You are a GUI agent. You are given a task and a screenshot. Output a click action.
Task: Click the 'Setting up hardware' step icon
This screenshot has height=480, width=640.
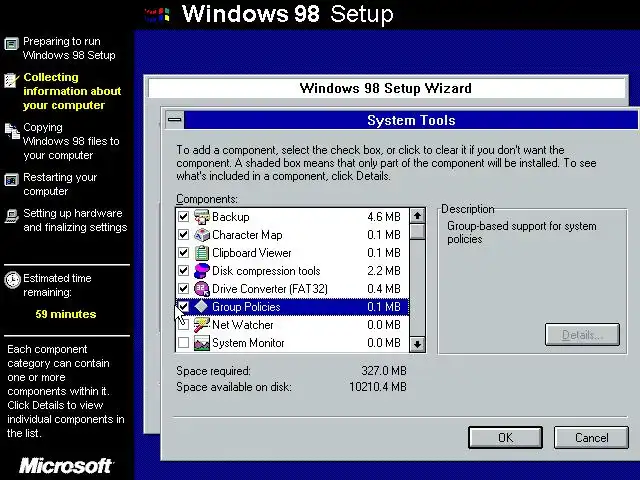(11, 216)
